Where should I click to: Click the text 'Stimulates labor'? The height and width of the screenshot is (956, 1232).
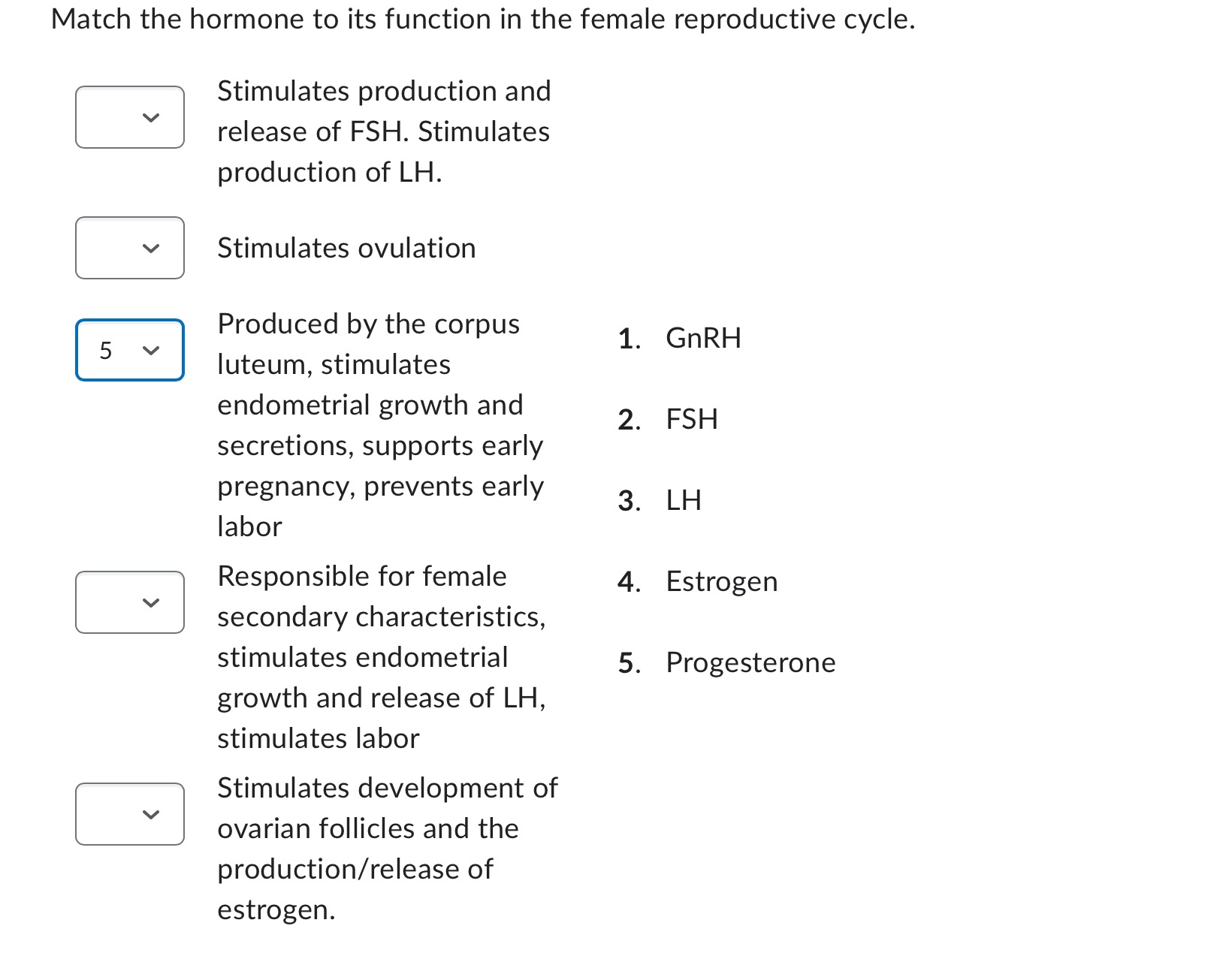[x=318, y=737]
